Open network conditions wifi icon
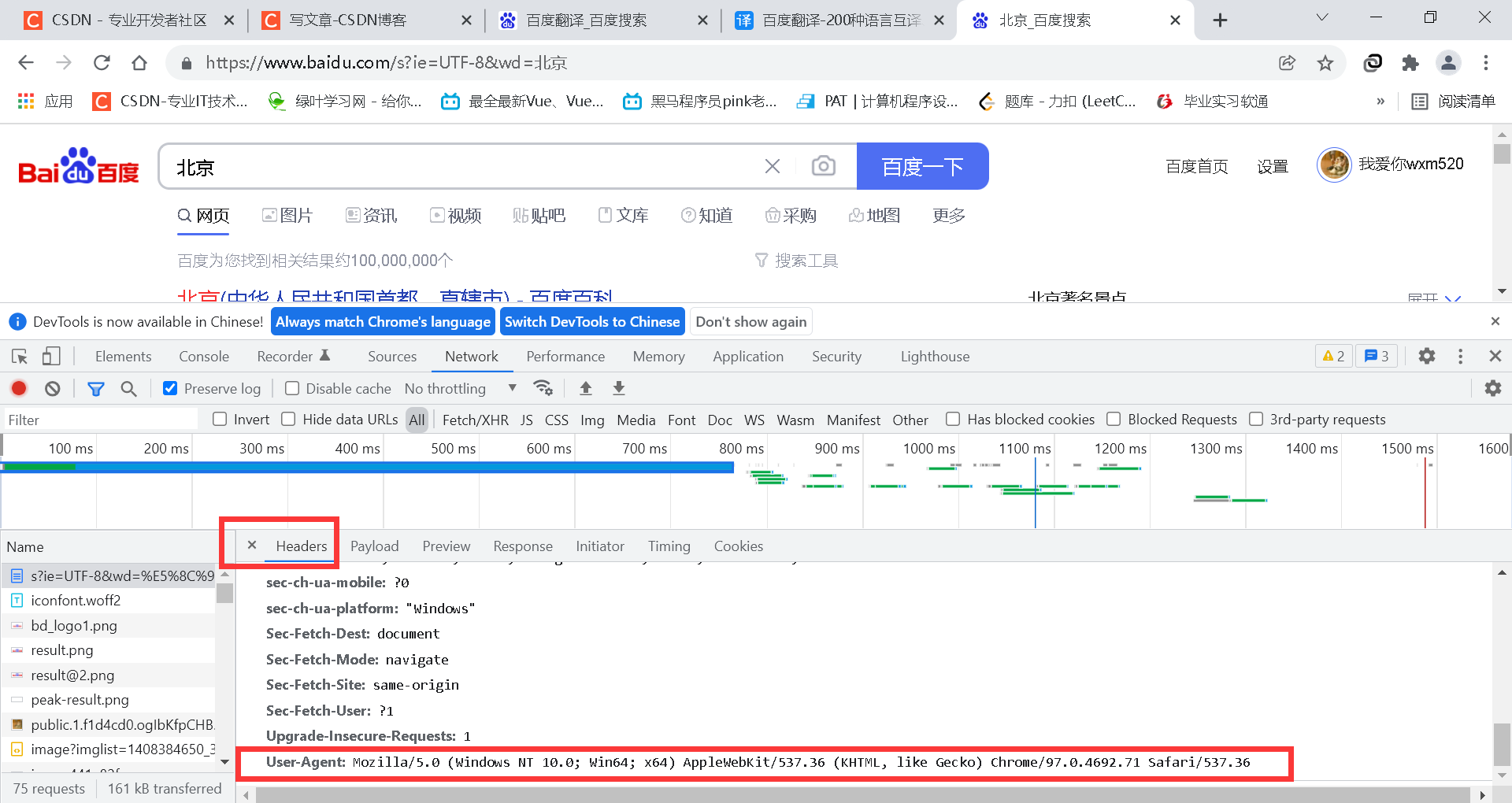 coord(543,387)
